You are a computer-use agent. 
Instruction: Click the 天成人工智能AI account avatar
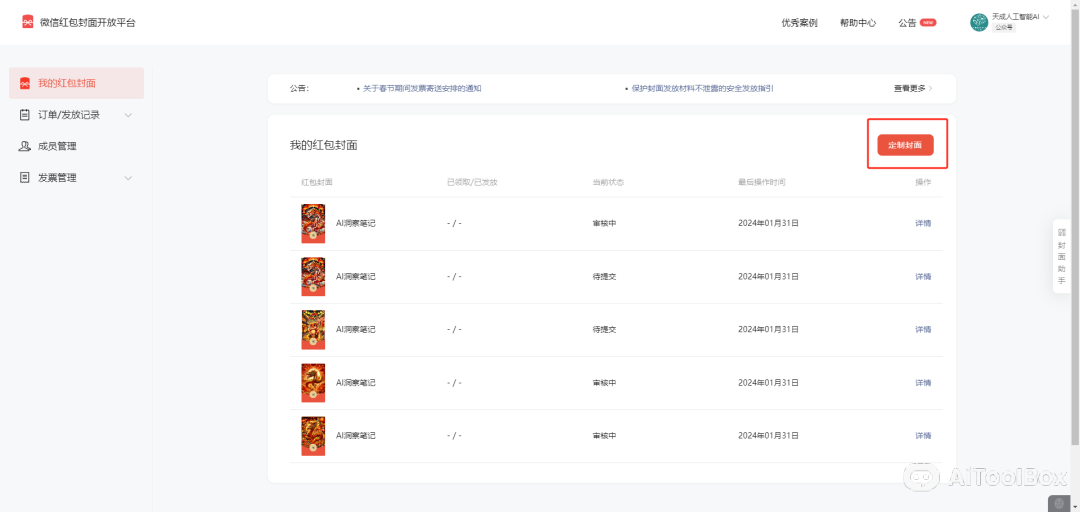tap(979, 22)
